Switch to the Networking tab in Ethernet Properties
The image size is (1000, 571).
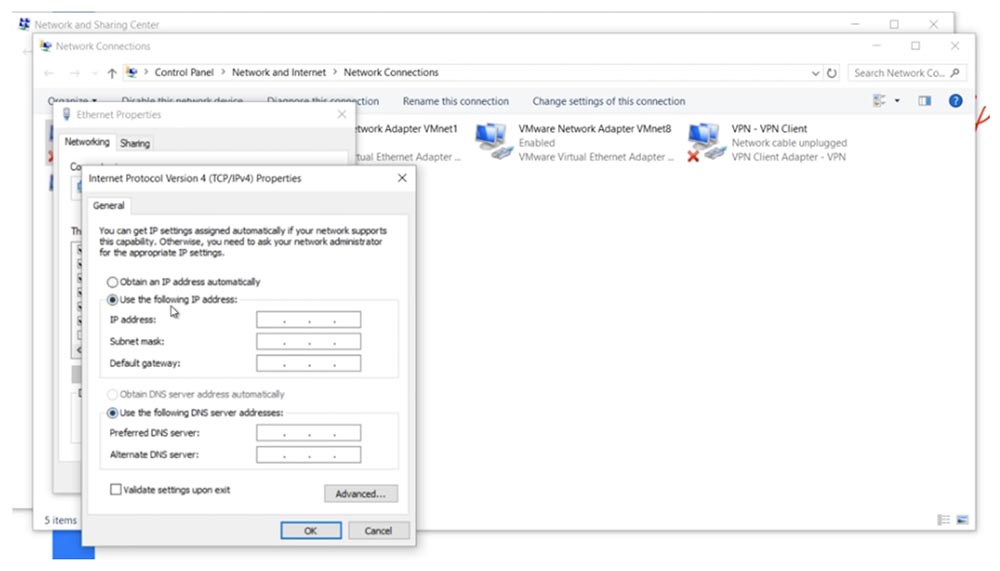pos(87,142)
